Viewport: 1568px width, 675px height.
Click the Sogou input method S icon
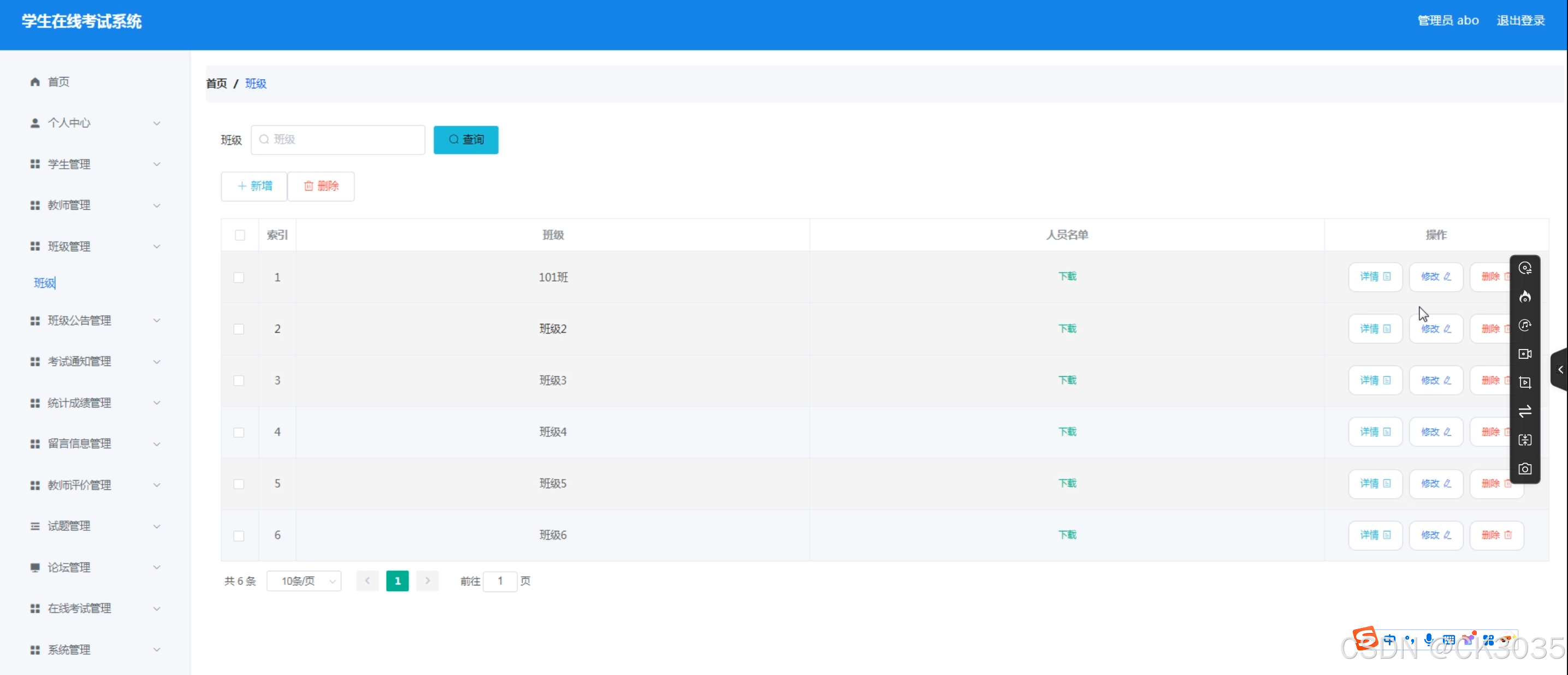tap(1365, 639)
